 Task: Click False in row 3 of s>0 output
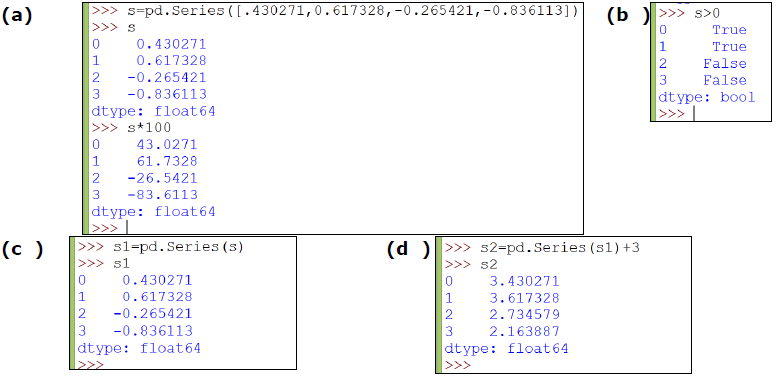725,81
